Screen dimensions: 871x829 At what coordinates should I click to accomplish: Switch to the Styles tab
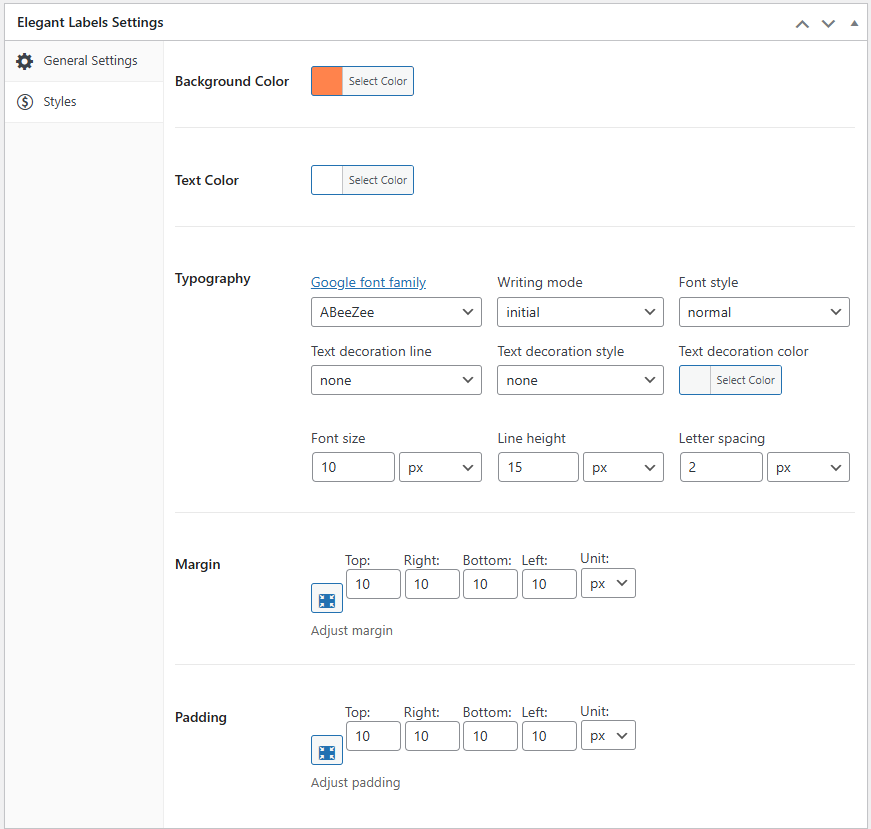[60, 102]
